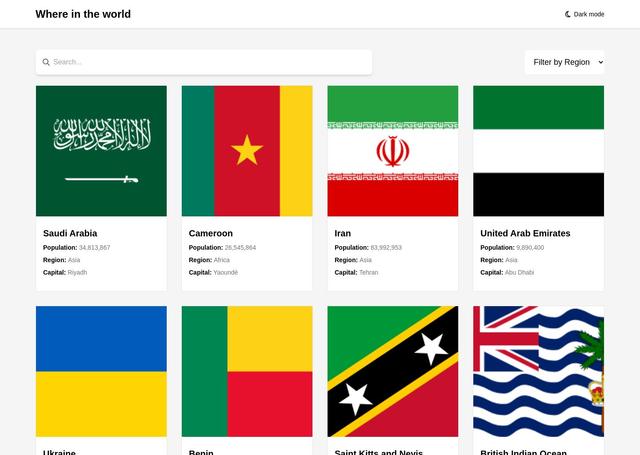Select the Cameroon flag

click(247, 151)
